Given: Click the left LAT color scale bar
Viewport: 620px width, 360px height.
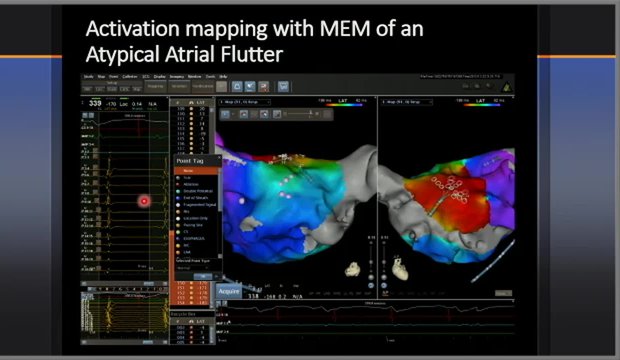Looking at the screenshot, I should pos(343,105).
